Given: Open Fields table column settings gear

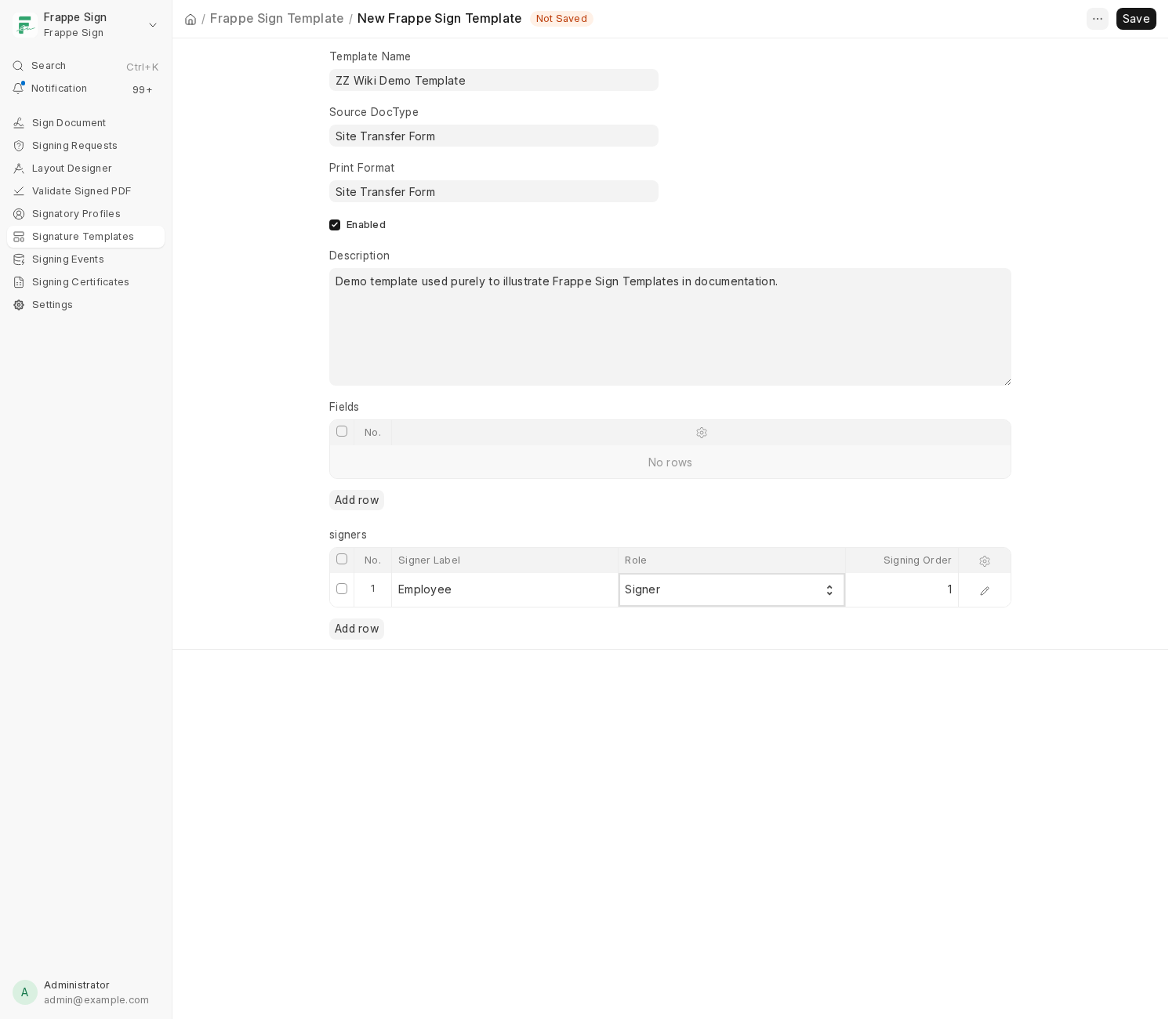Looking at the screenshot, I should (x=702, y=433).
